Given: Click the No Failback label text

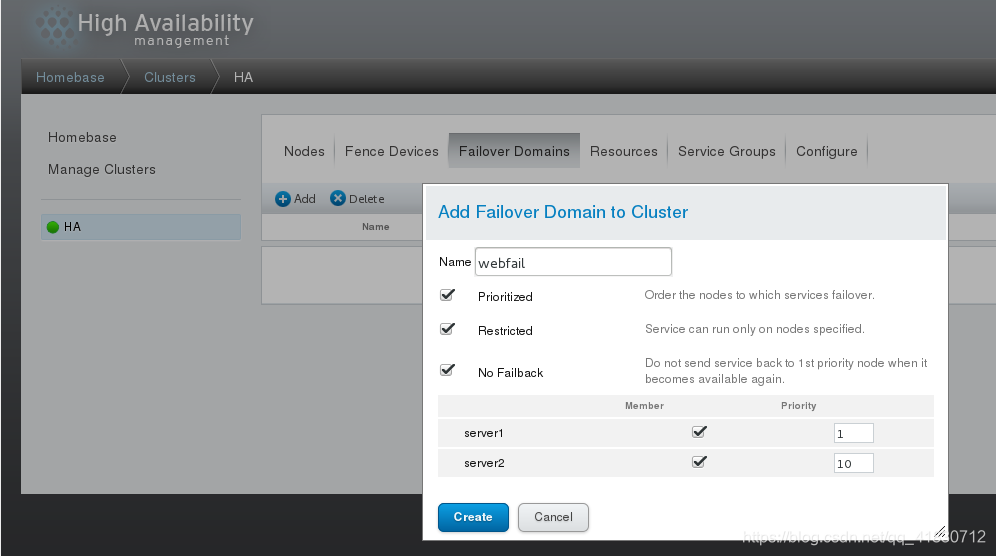Looking at the screenshot, I should pos(510,373).
